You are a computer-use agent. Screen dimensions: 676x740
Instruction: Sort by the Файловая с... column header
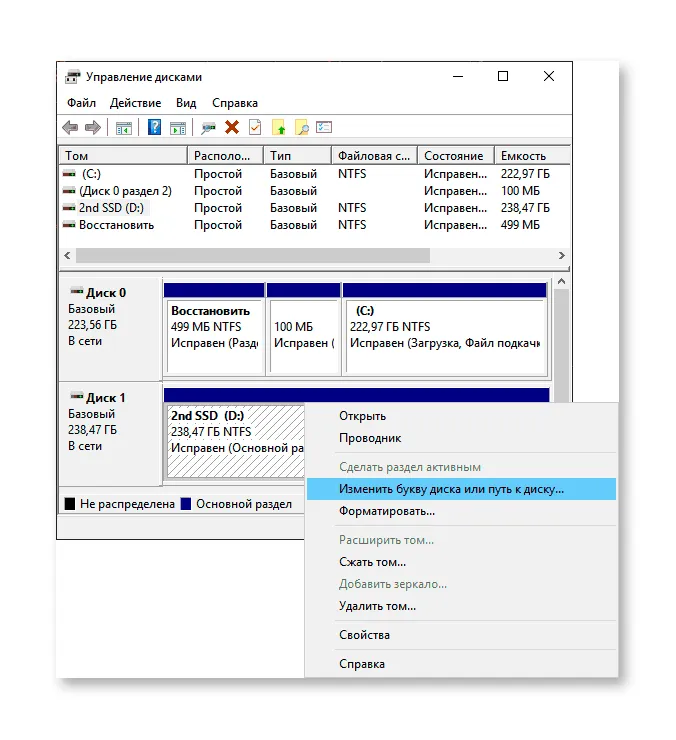point(375,155)
